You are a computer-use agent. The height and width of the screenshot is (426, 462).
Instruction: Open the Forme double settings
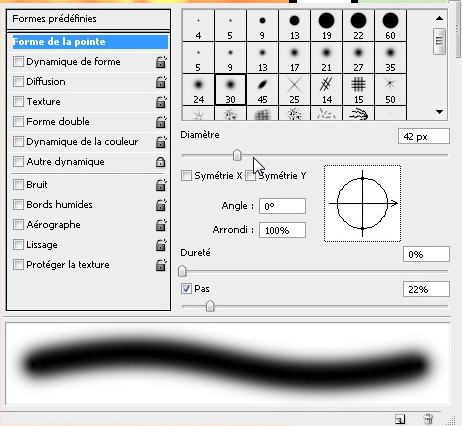click(x=58, y=122)
